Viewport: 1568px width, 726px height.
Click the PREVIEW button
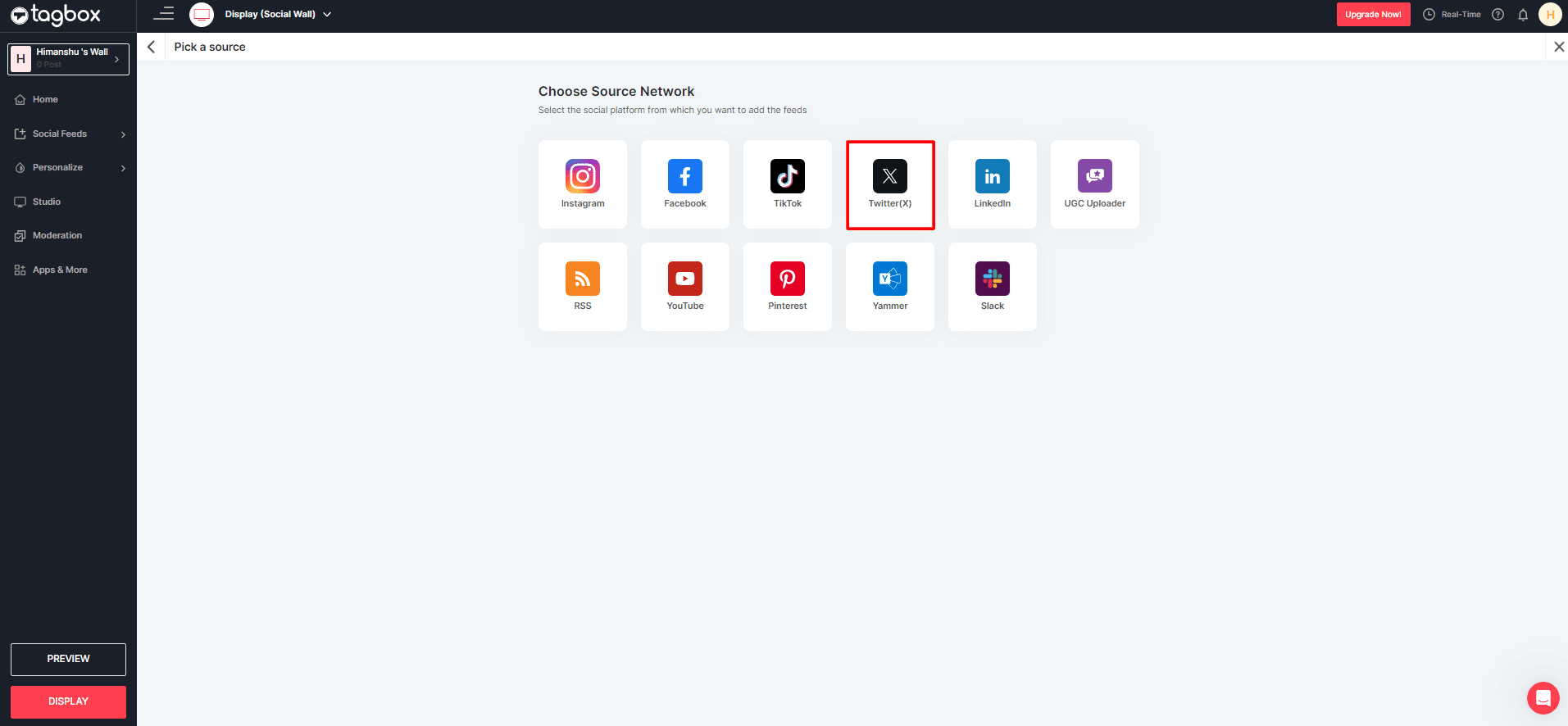pos(68,659)
